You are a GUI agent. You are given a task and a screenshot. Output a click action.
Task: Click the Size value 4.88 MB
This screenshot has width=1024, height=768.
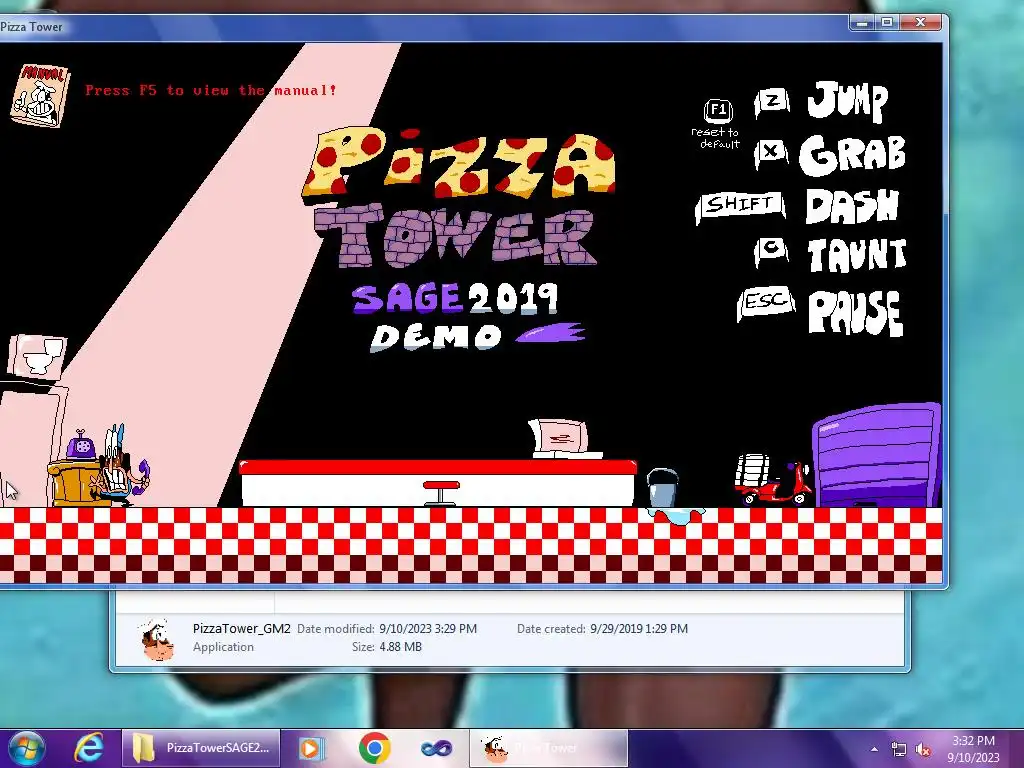(400, 647)
